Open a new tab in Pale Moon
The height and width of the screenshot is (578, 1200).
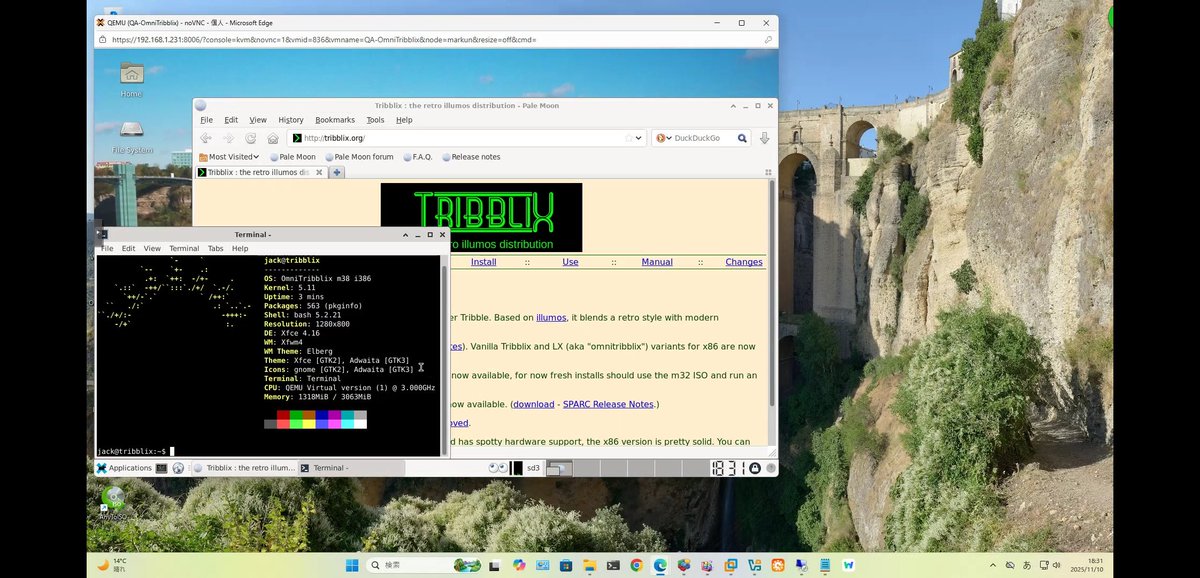click(337, 172)
